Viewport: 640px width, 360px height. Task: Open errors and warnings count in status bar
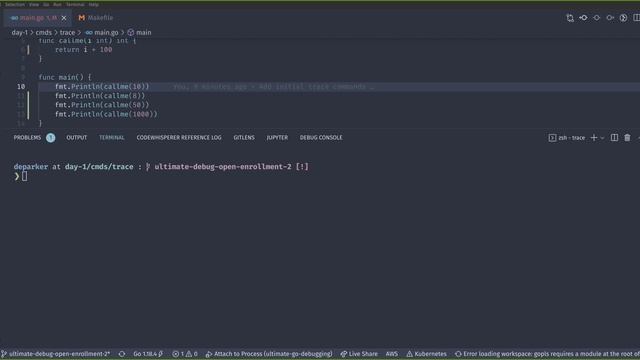click(185, 354)
